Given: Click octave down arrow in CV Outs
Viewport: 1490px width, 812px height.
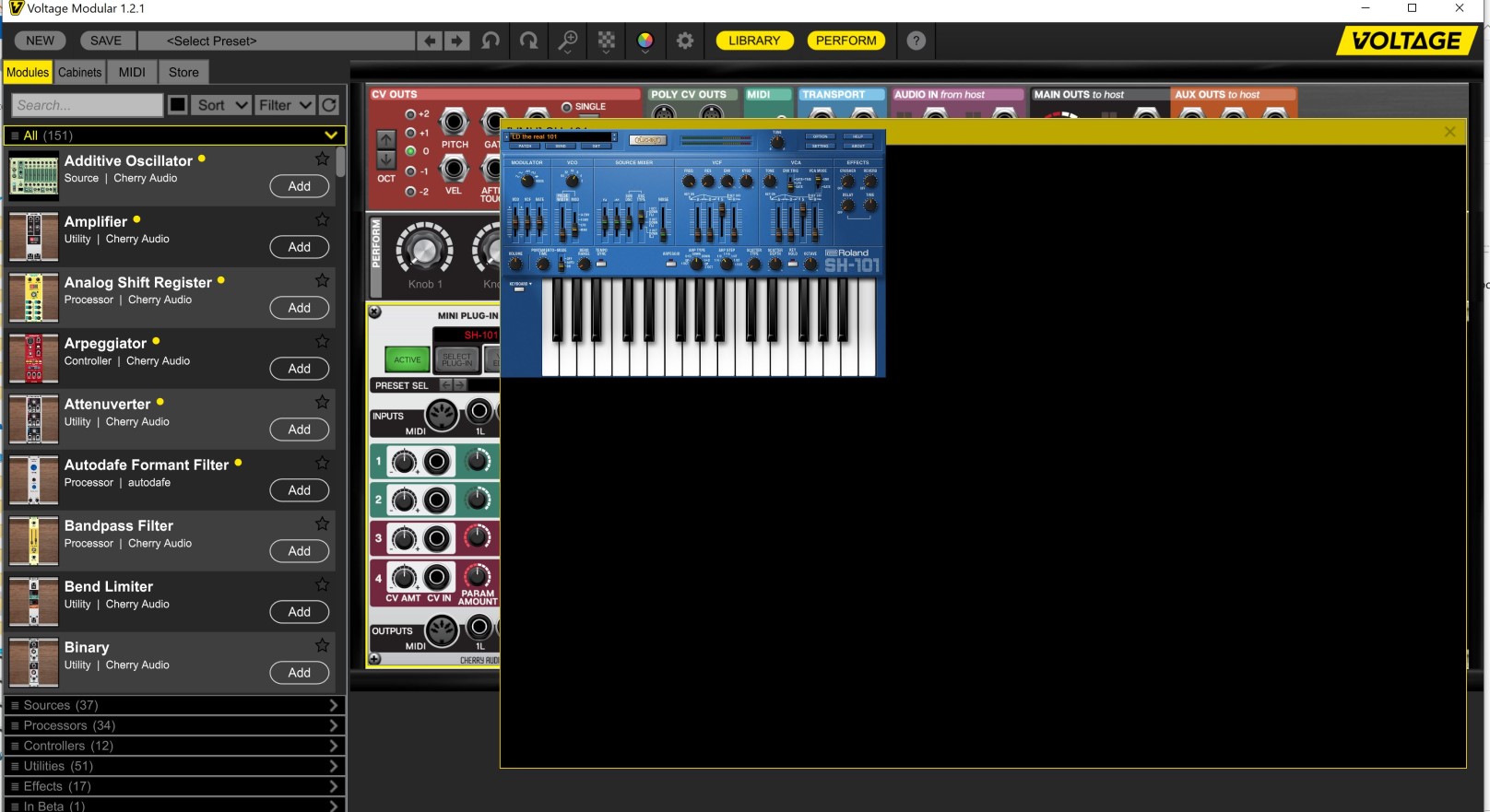Looking at the screenshot, I should point(386,159).
